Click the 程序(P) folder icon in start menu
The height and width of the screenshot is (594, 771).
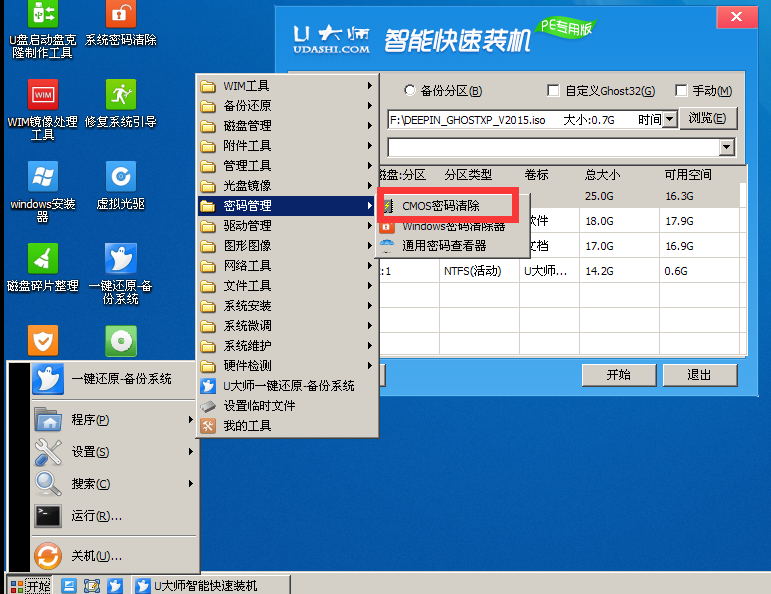click(48, 419)
